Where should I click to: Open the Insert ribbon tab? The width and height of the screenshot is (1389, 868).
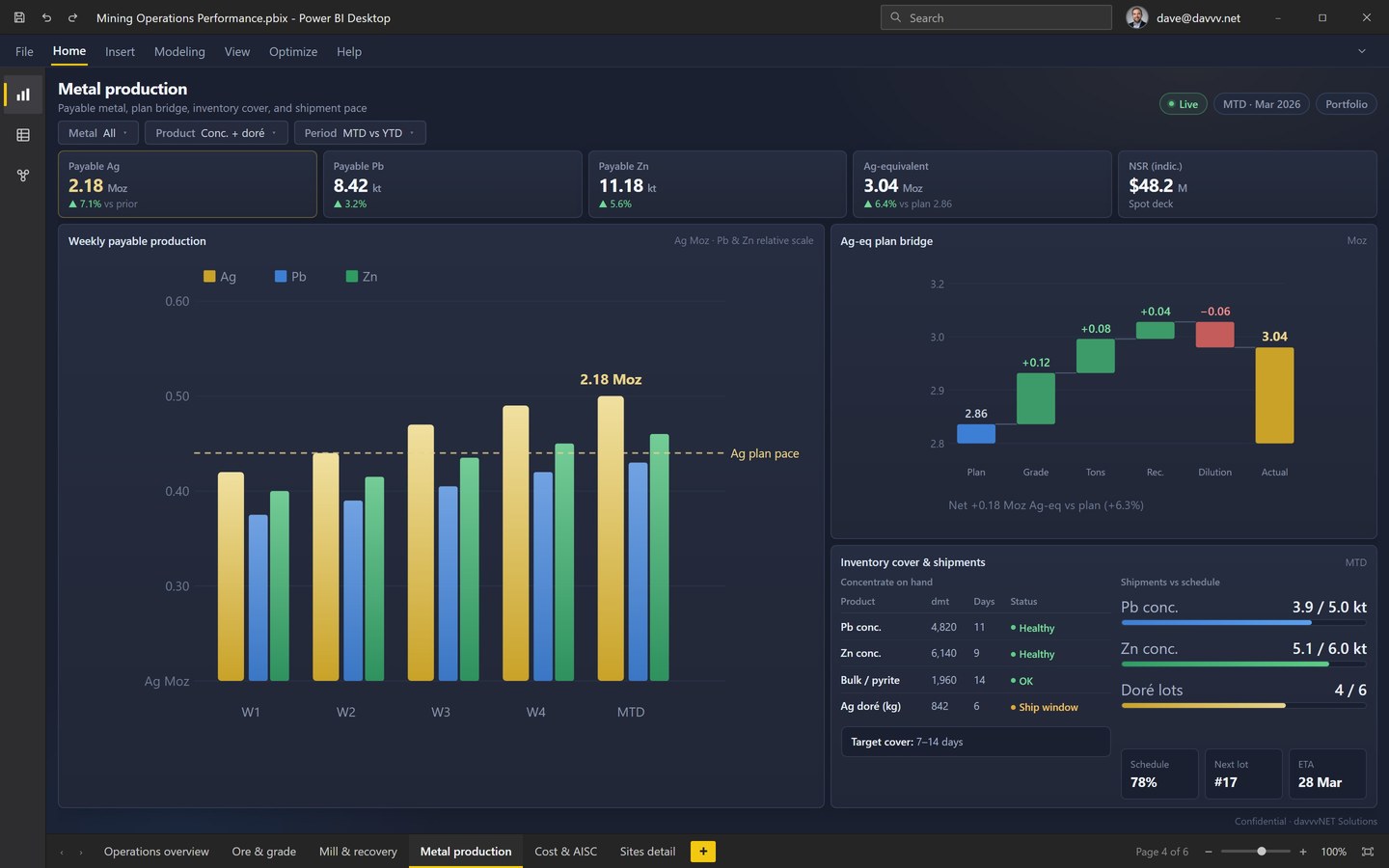point(120,51)
